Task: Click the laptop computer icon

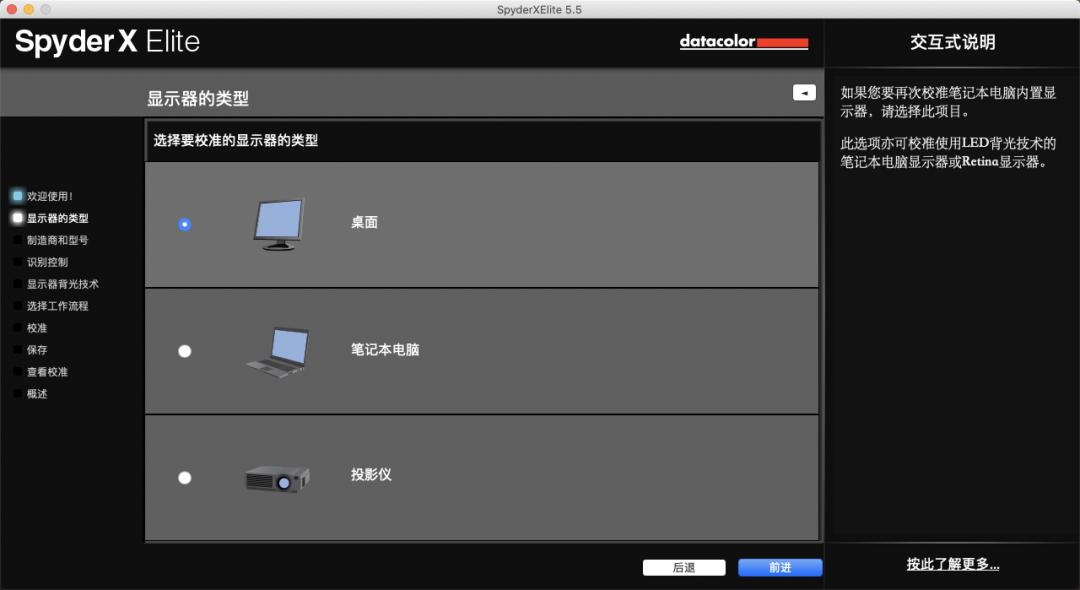Action: (277, 351)
